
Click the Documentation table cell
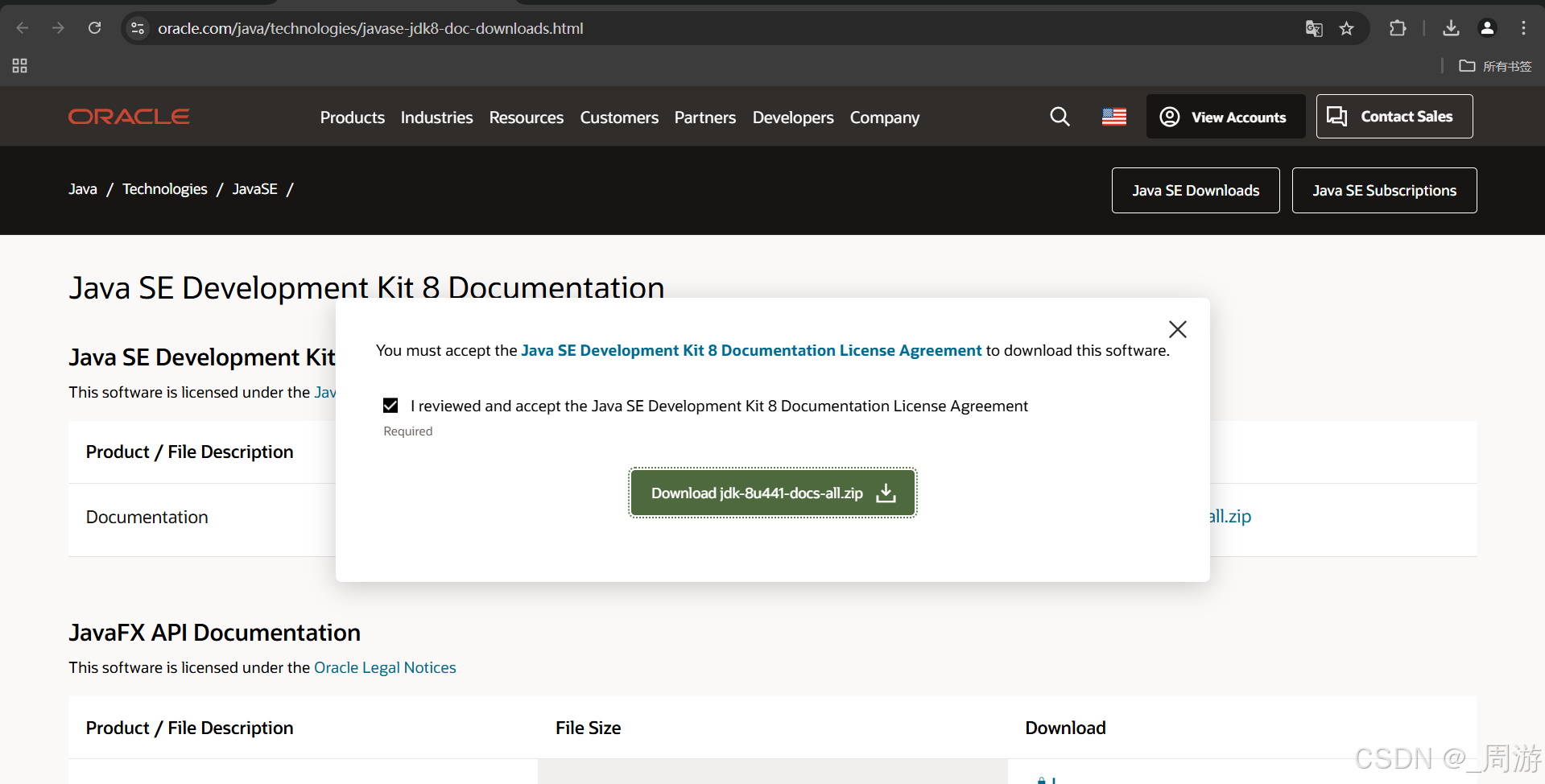147,517
